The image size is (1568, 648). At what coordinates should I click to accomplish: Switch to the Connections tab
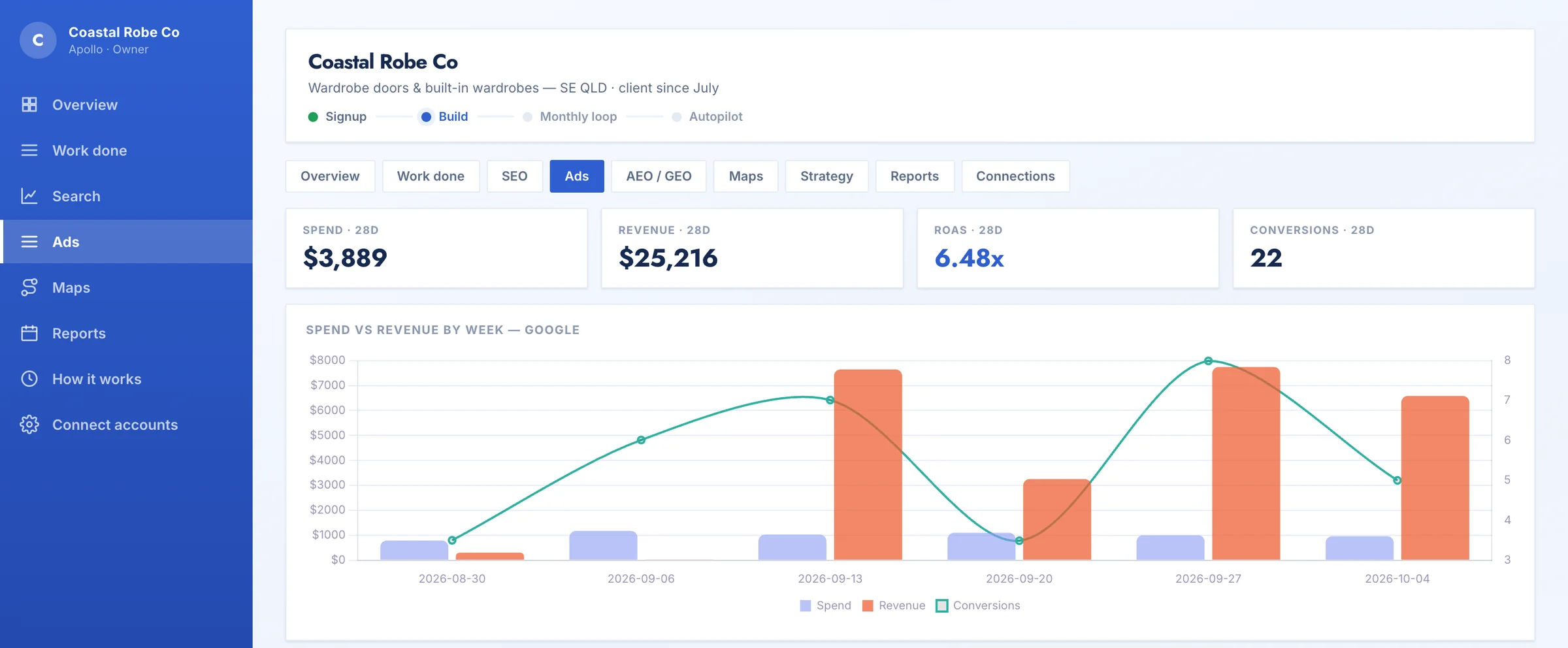pos(1015,176)
